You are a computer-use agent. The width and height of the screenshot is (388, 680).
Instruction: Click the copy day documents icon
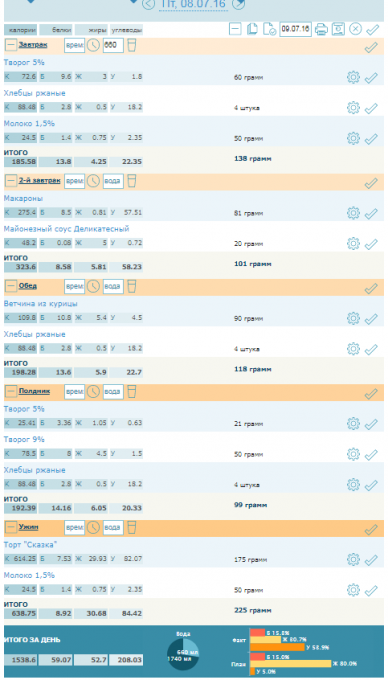[x=252, y=29]
